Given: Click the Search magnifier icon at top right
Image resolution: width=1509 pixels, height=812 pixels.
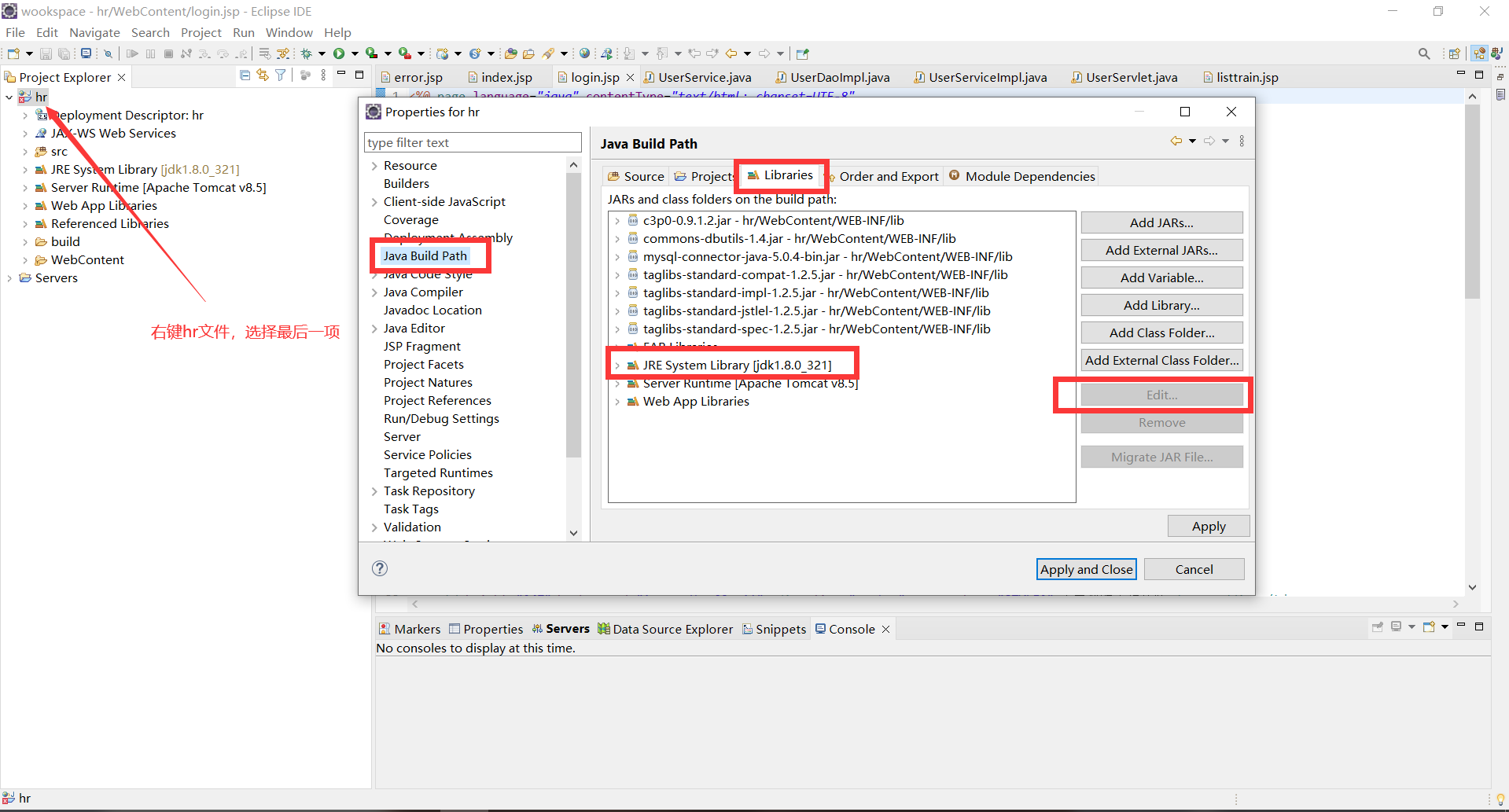Looking at the screenshot, I should [1424, 53].
